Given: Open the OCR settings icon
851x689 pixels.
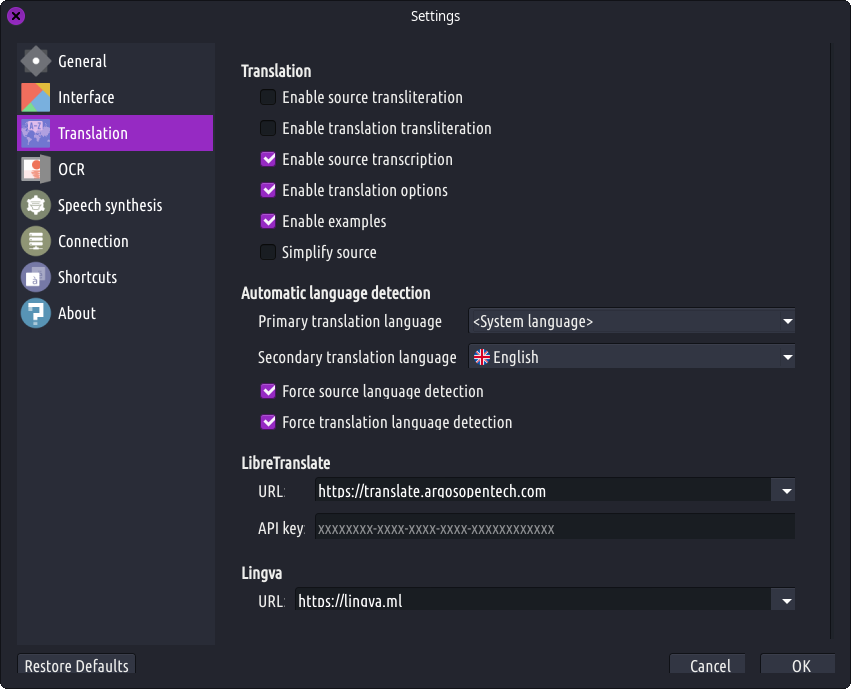Looking at the screenshot, I should click(x=36, y=169).
